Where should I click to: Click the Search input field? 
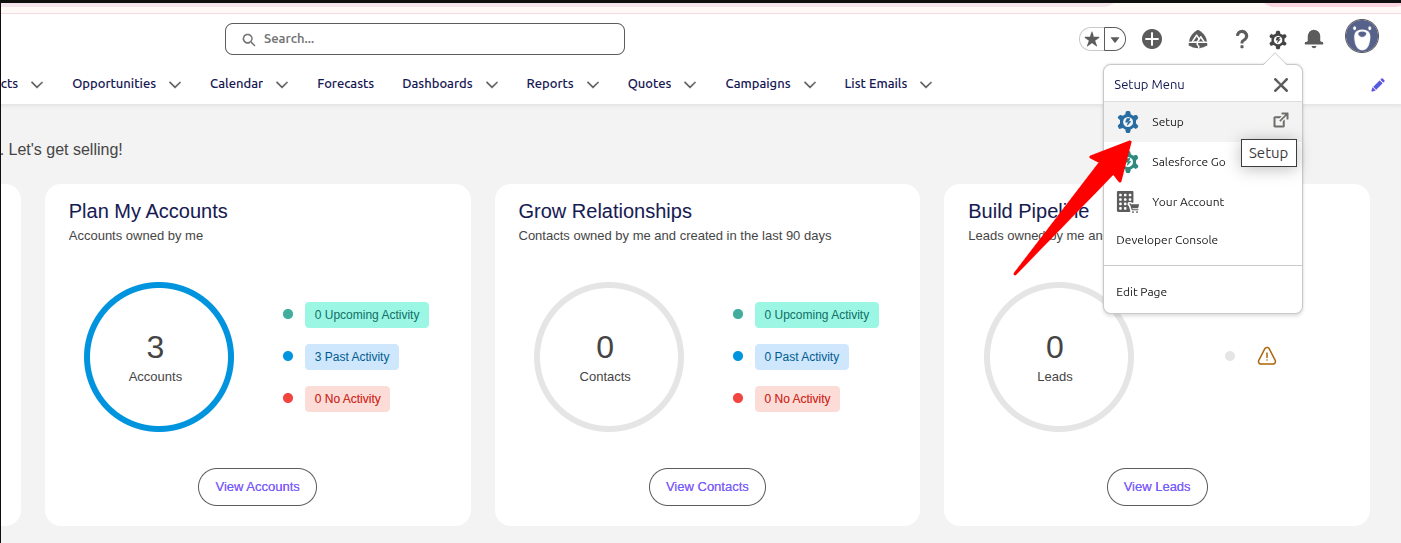[425, 39]
